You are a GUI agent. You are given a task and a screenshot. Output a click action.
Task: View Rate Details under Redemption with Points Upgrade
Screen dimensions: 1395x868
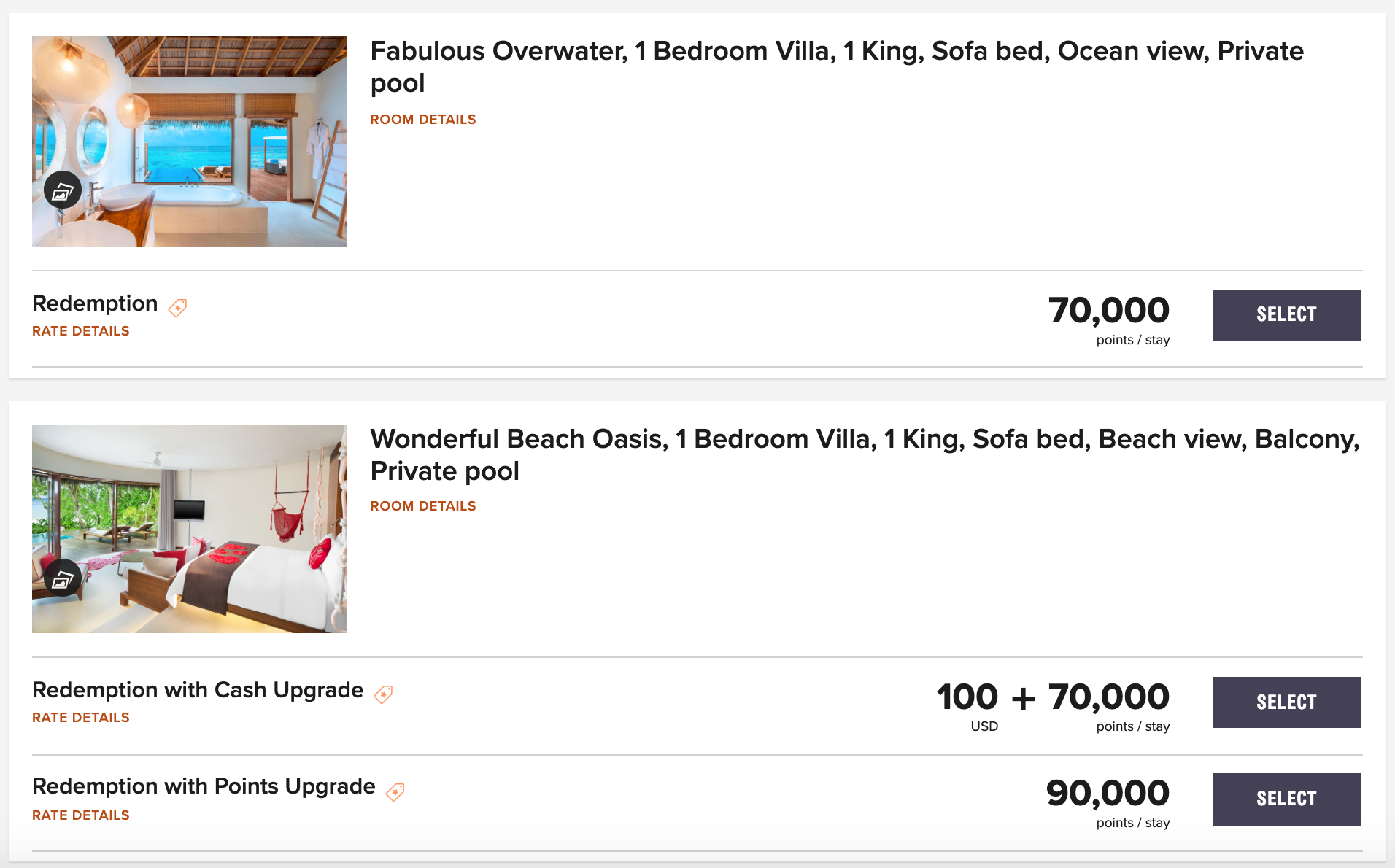81,815
